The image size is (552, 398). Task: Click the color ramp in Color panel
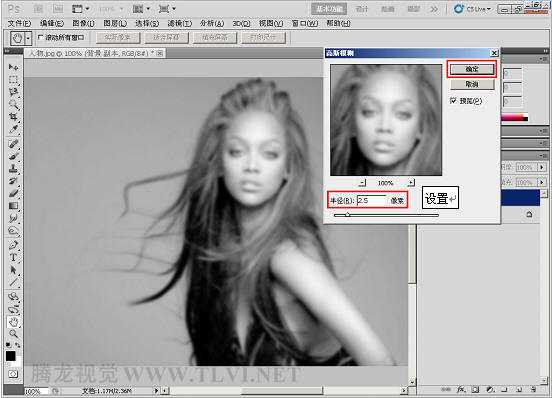(515, 118)
